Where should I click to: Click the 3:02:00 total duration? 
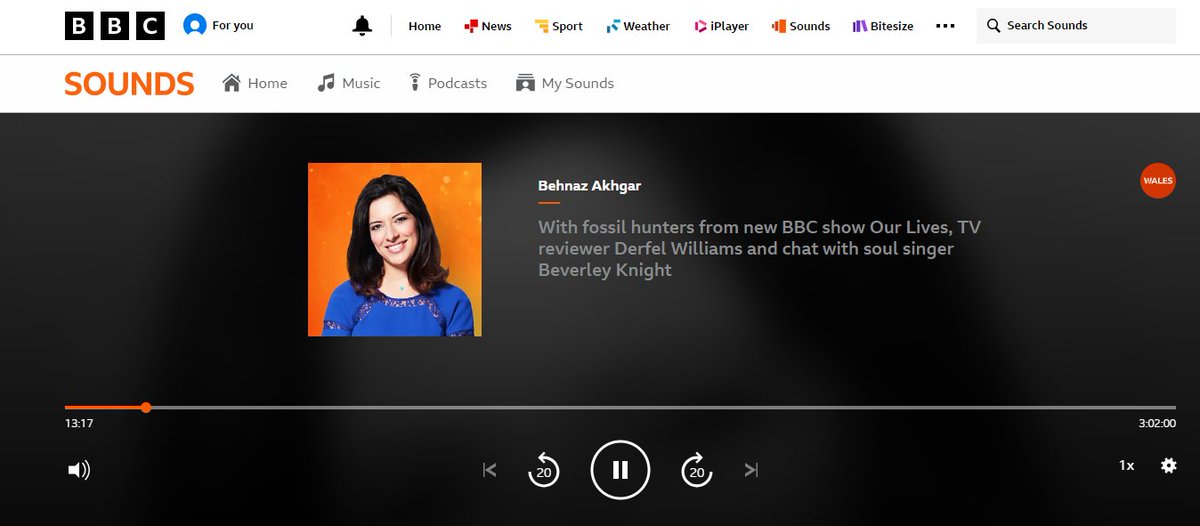[x=1157, y=423]
